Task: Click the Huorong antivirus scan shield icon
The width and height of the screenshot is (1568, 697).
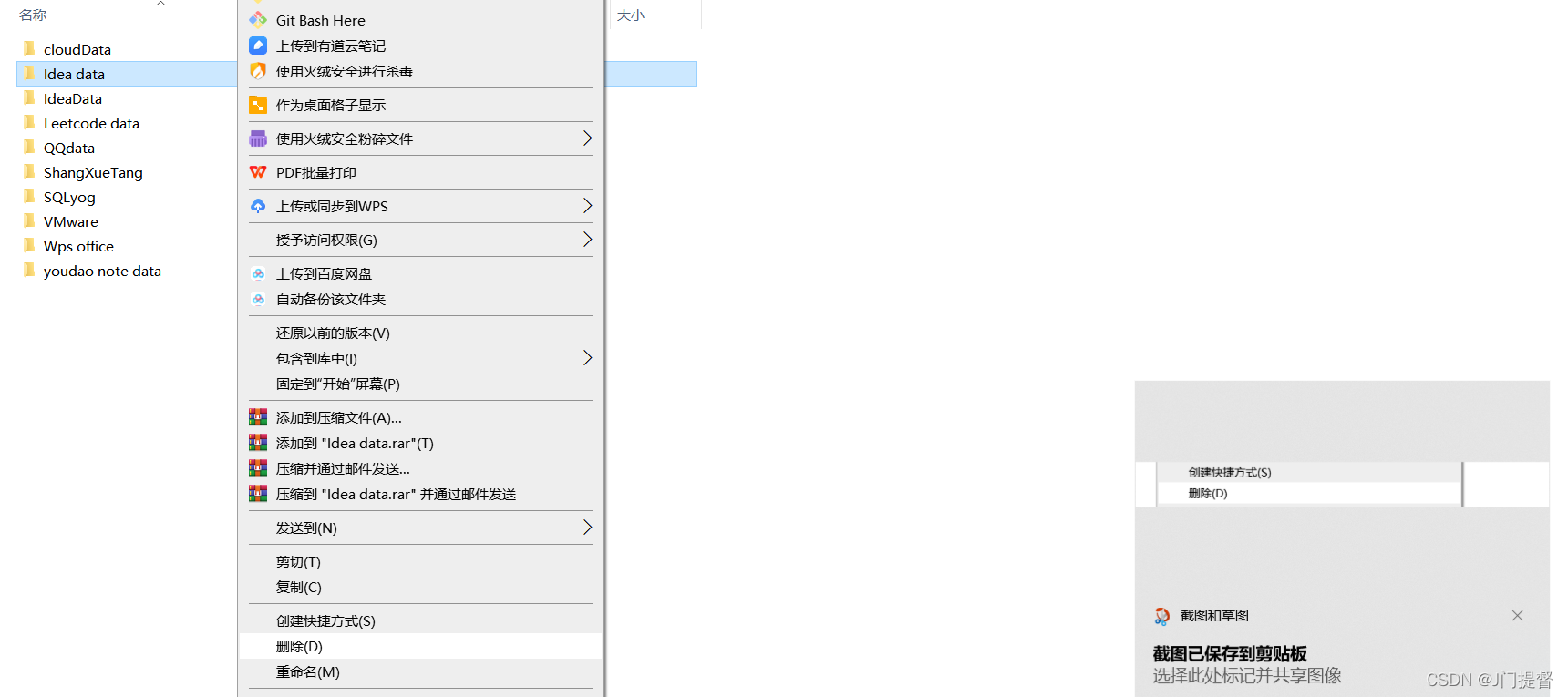Action: click(x=258, y=71)
